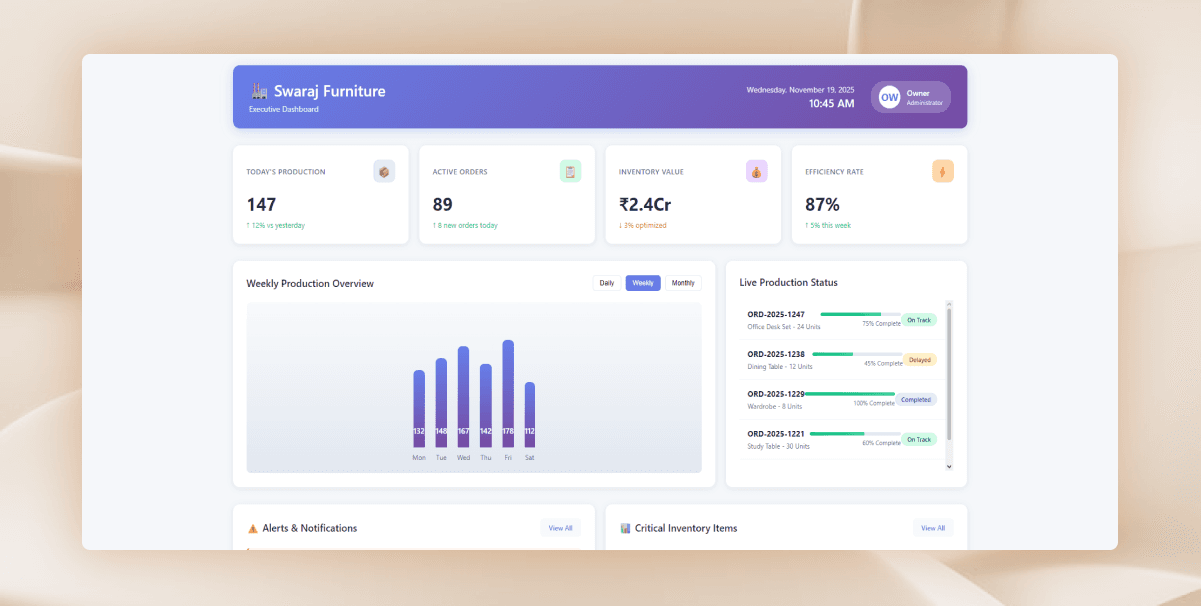
Task: Click the Efficiency Rate 87% value
Action: coord(822,204)
